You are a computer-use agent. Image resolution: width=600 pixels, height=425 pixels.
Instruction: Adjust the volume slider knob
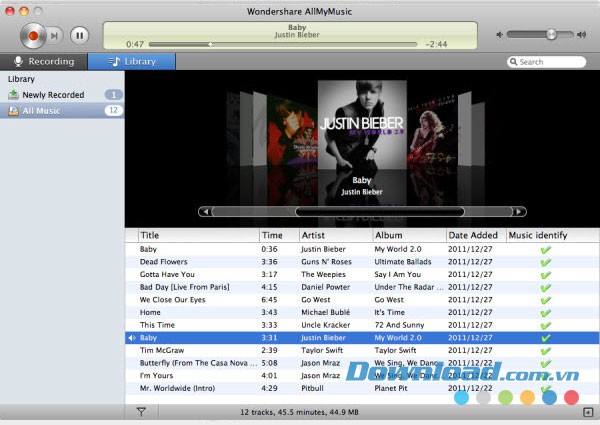(x=551, y=34)
